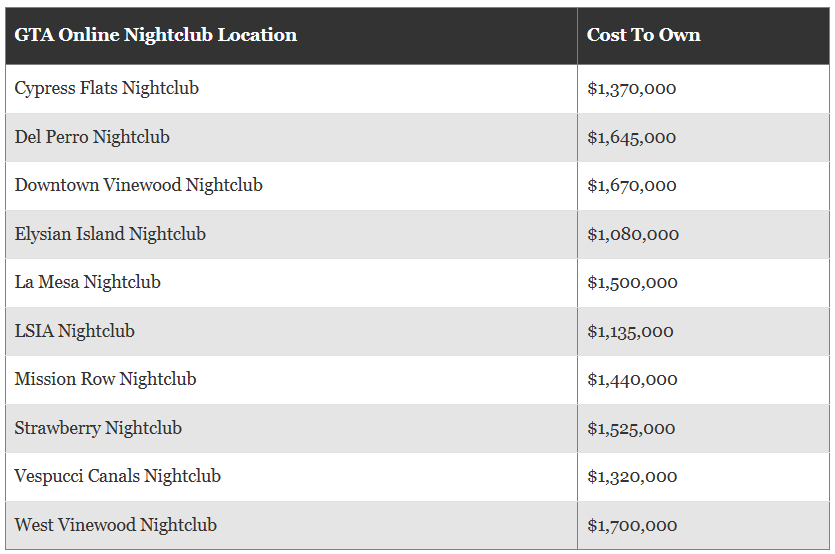
Task: Select West Vinewood Nightclub entry
Action: click(116, 525)
